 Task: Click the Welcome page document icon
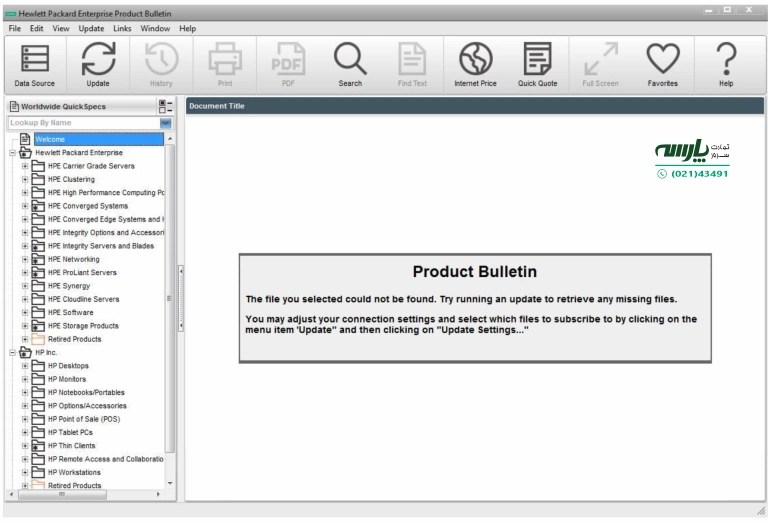tap(25, 139)
